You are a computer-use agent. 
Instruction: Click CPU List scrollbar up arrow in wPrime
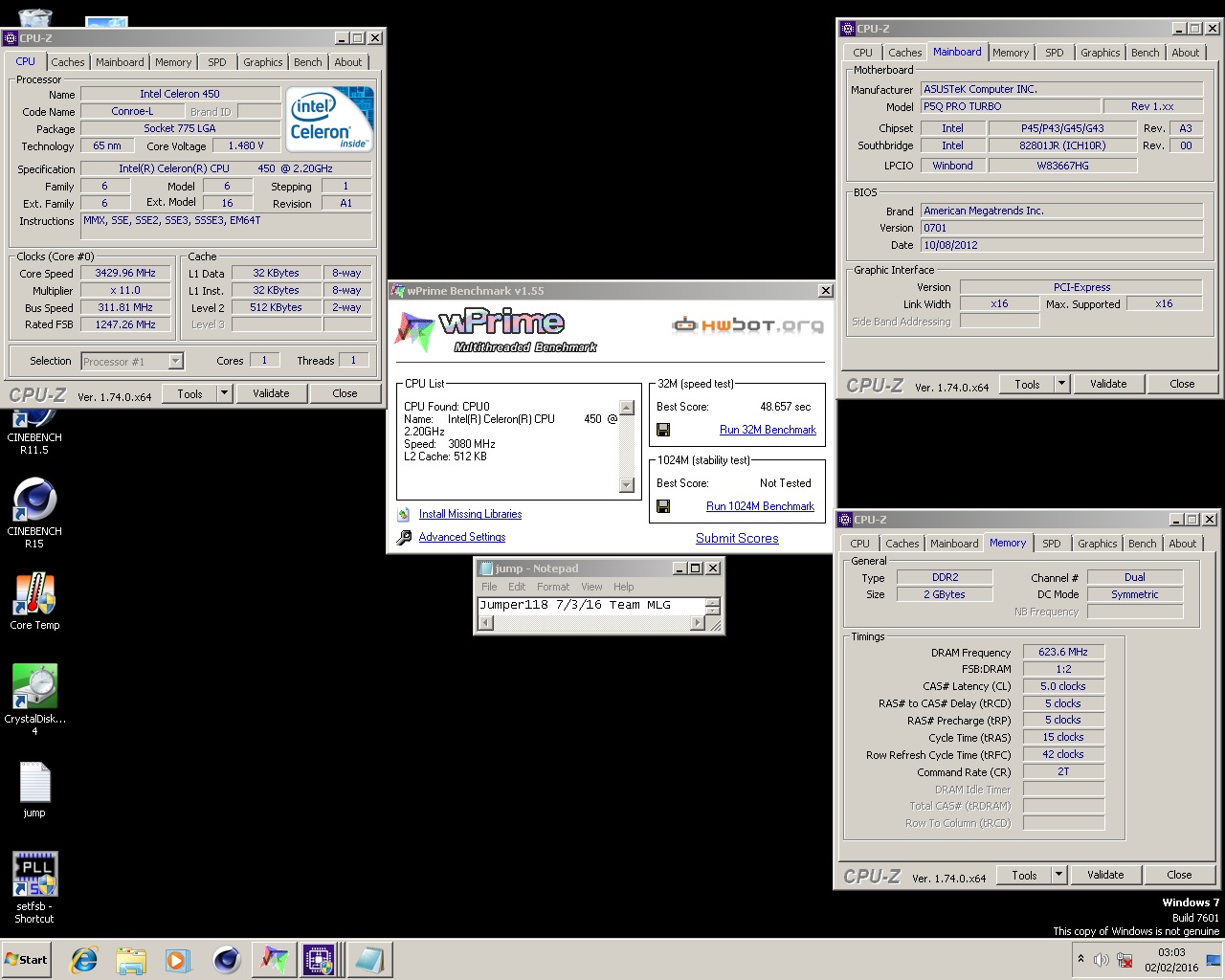627,408
